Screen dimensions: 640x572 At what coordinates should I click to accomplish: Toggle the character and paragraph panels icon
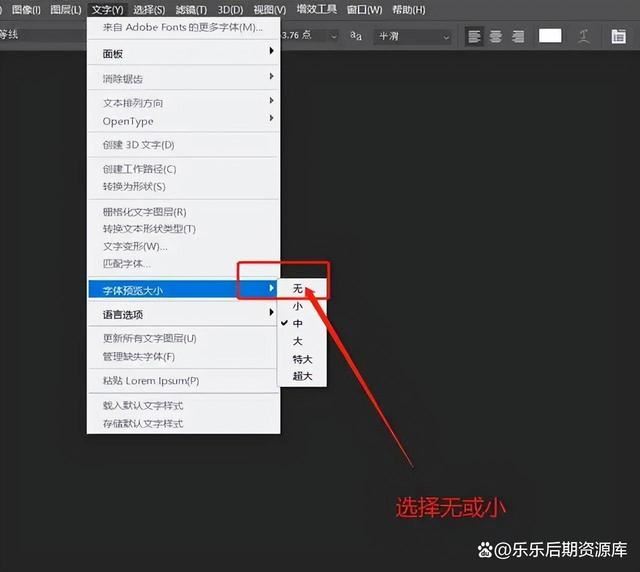[618, 36]
